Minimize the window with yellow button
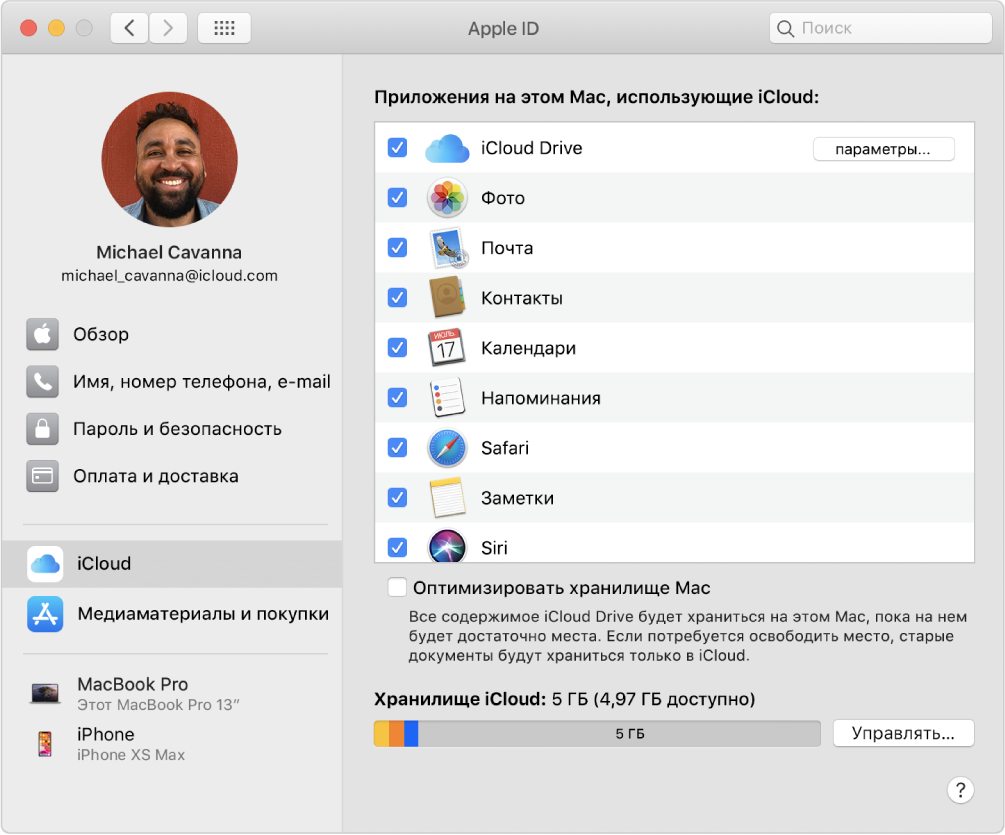1005x835 pixels. click(56, 28)
